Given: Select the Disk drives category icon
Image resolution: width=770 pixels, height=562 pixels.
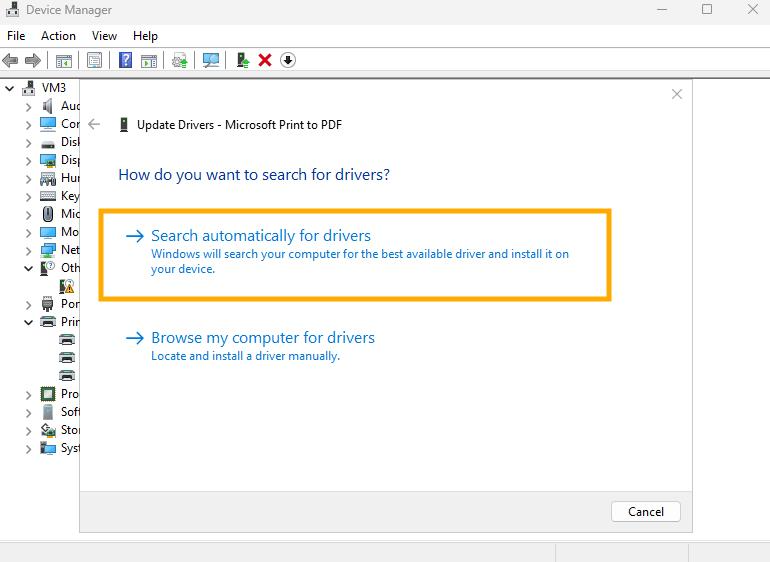Looking at the screenshot, I should 48,144.
